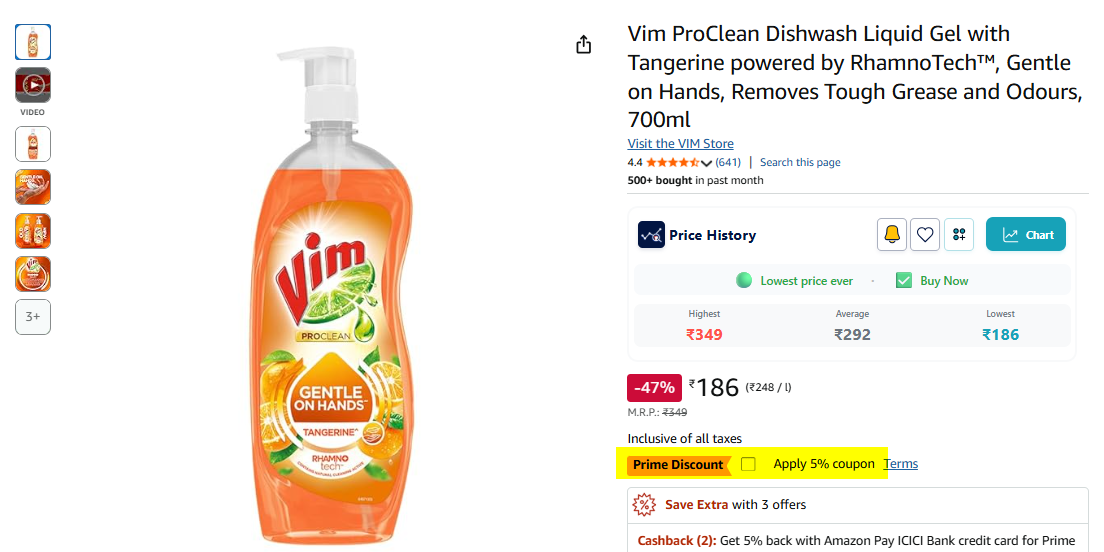Open the Visit the VIM Store link
The width and height of the screenshot is (1104, 552).
coord(680,144)
